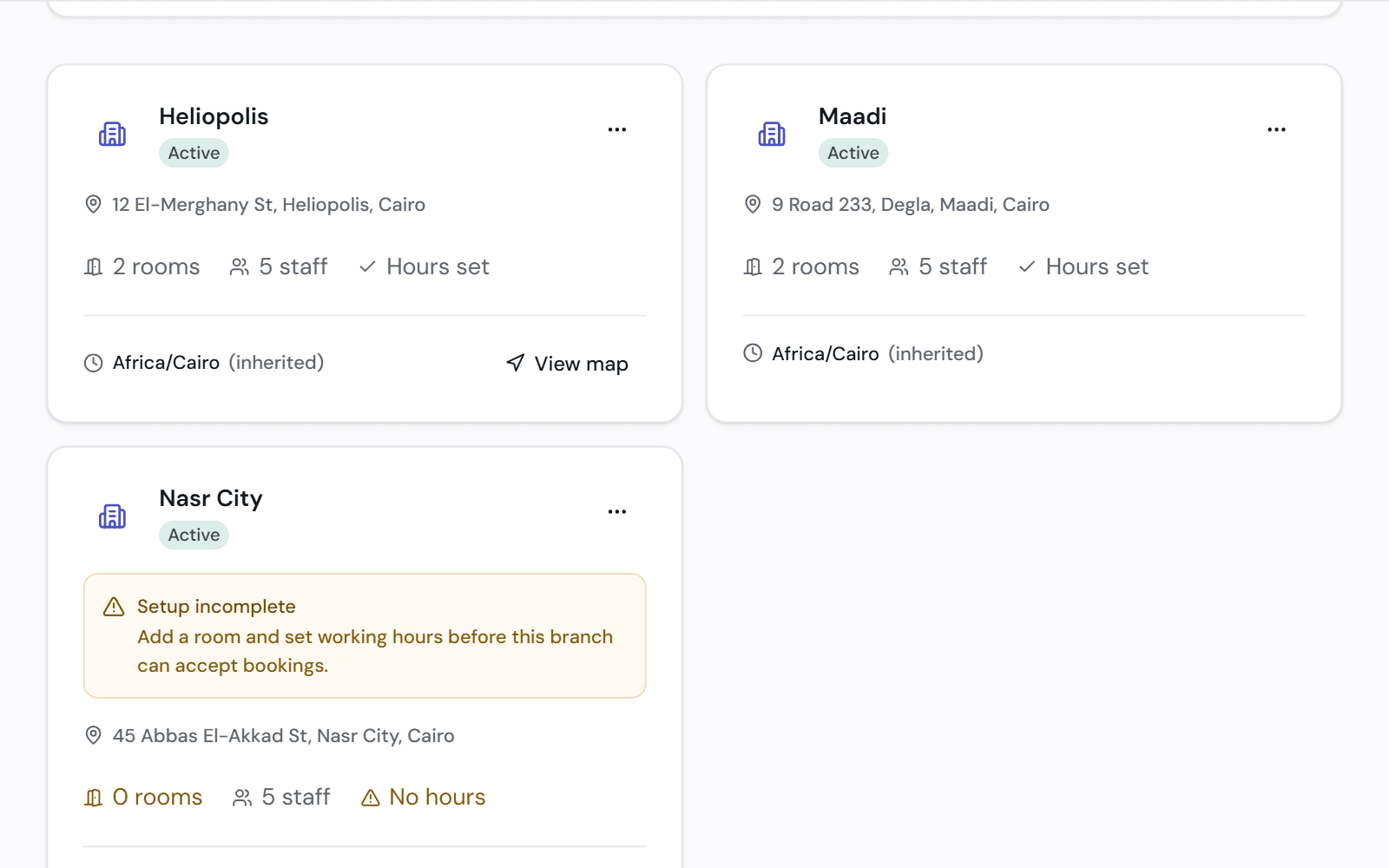Click the 2 rooms count in Heliopolis
The width and height of the screenshot is (1389, 868).
[x=156, y=266]
